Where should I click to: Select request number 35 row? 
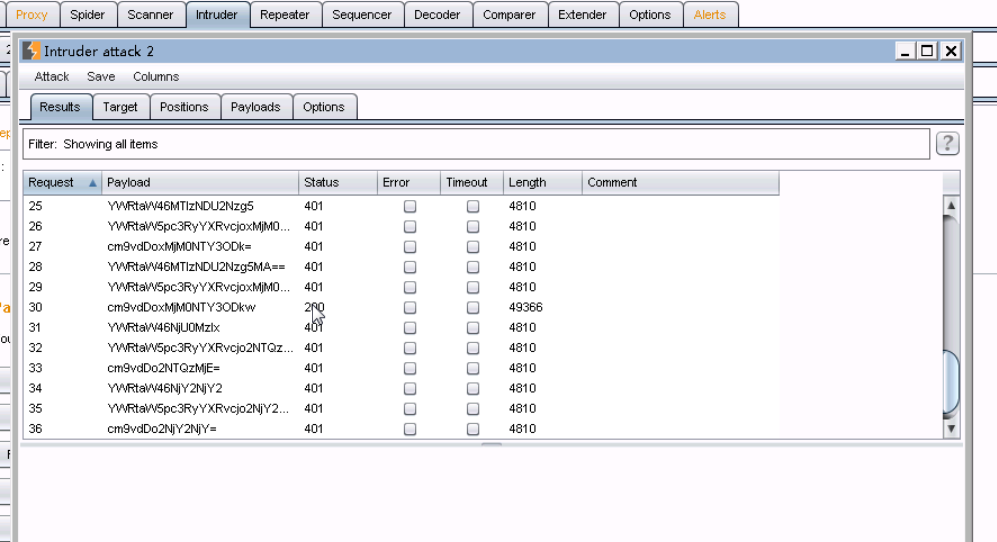click(401, 408)
